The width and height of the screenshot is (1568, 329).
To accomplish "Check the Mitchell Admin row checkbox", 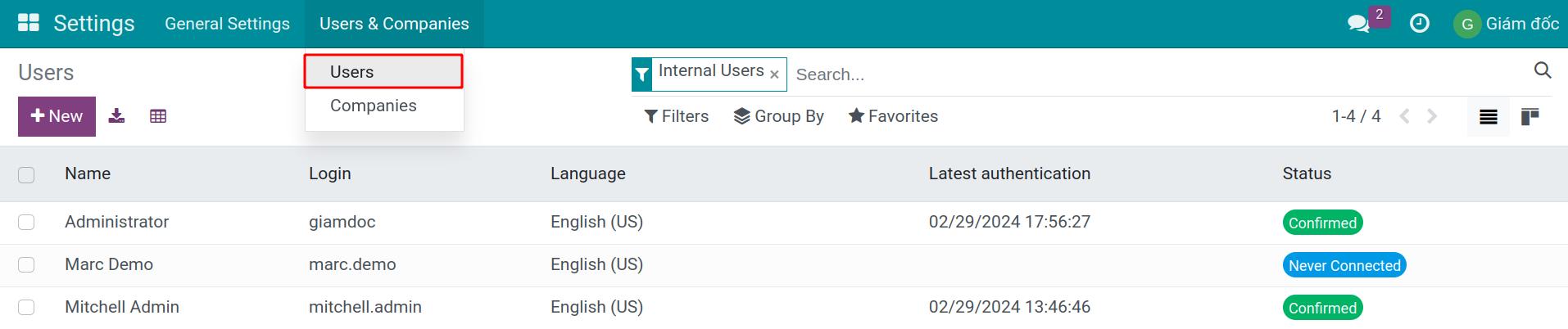I will (26, 307).
